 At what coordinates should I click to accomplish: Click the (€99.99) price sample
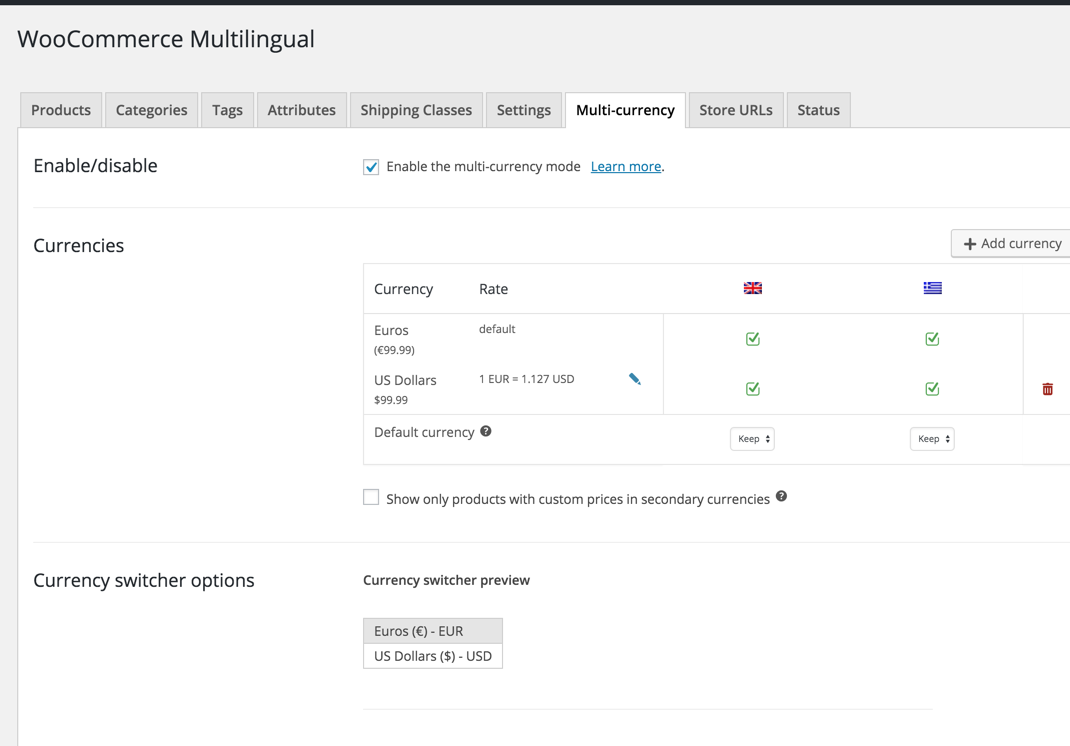tap(394, 350)
